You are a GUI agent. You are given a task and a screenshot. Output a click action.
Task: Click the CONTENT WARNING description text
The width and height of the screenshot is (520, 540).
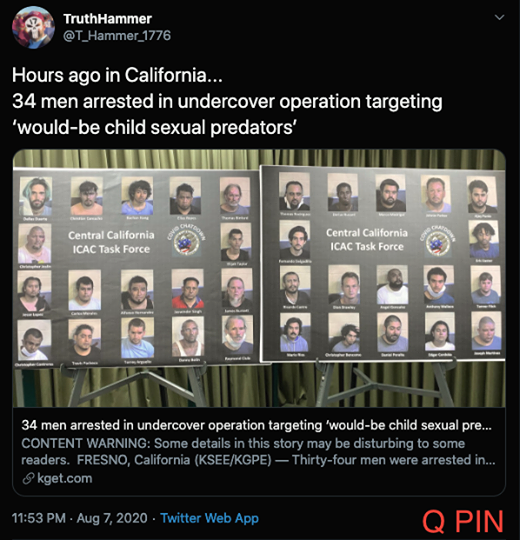click(258, 451)
